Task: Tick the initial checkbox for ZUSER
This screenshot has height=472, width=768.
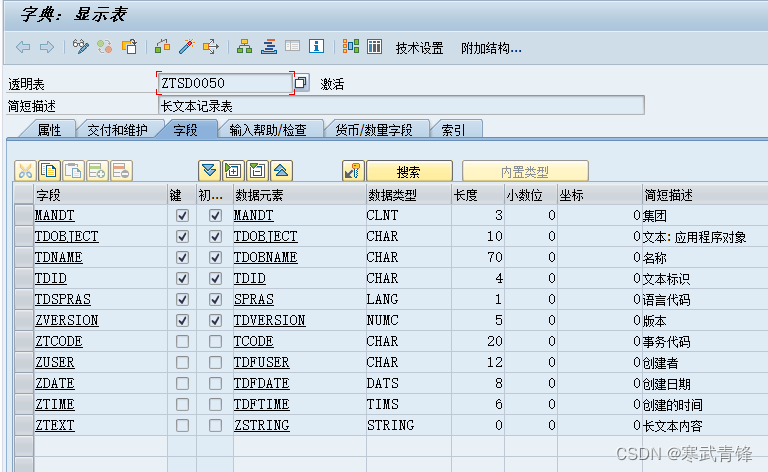Action: click(215, 362)
